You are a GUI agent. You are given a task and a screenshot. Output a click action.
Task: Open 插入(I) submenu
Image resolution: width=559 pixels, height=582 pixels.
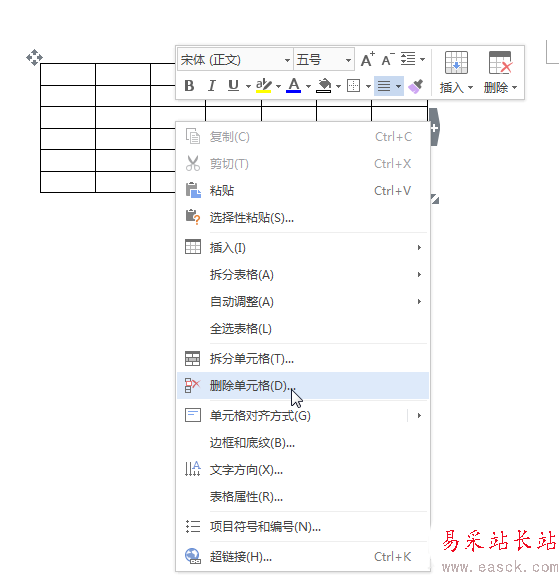click(x=303, y=248)
